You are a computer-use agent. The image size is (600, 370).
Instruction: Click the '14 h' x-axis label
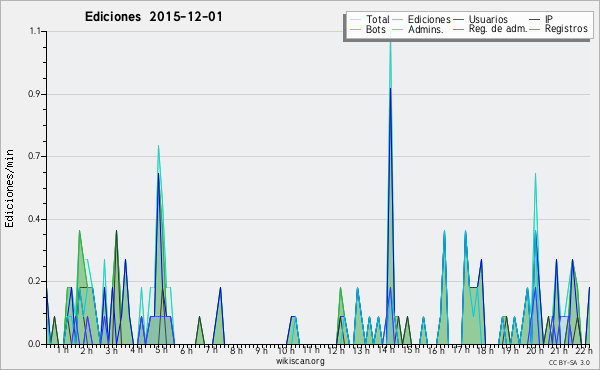(x=386, y=350)
